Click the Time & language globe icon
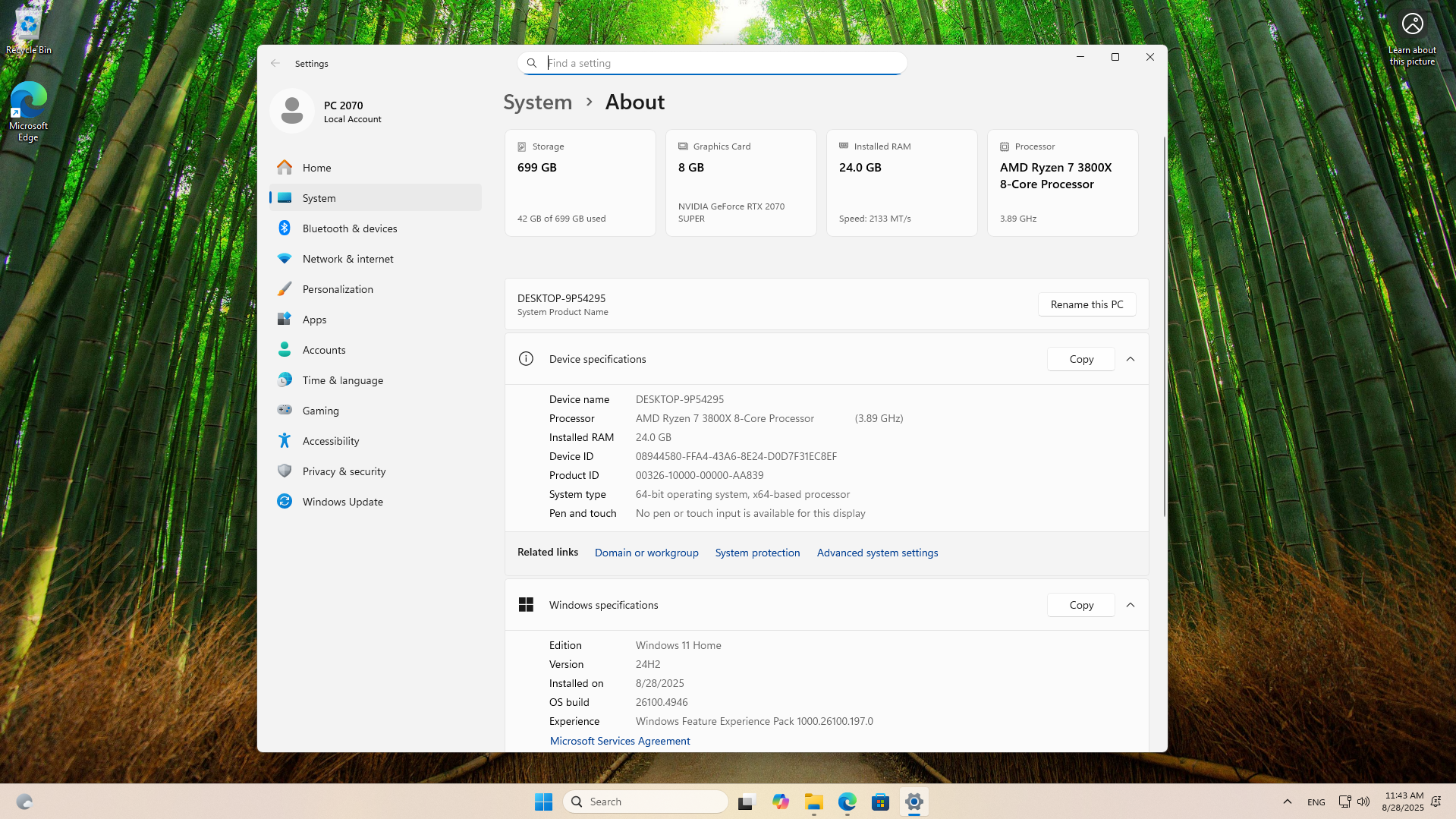 pyautogui.click(x=285, y=380)
